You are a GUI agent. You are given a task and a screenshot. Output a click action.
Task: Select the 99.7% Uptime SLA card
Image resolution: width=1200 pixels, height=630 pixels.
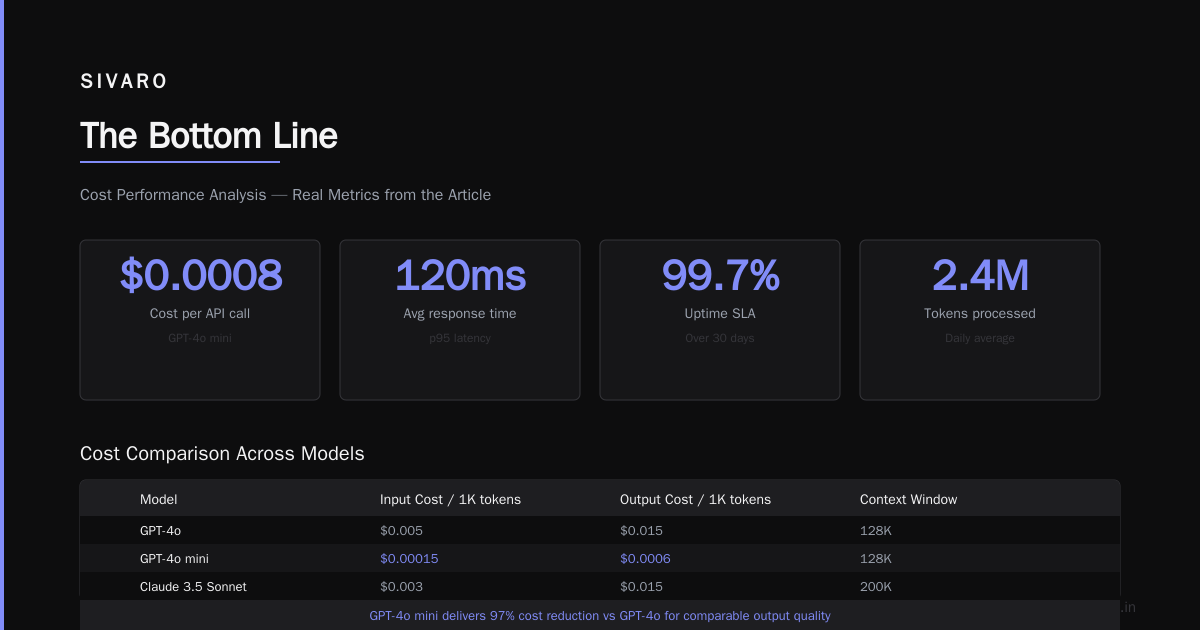point(720,320)
